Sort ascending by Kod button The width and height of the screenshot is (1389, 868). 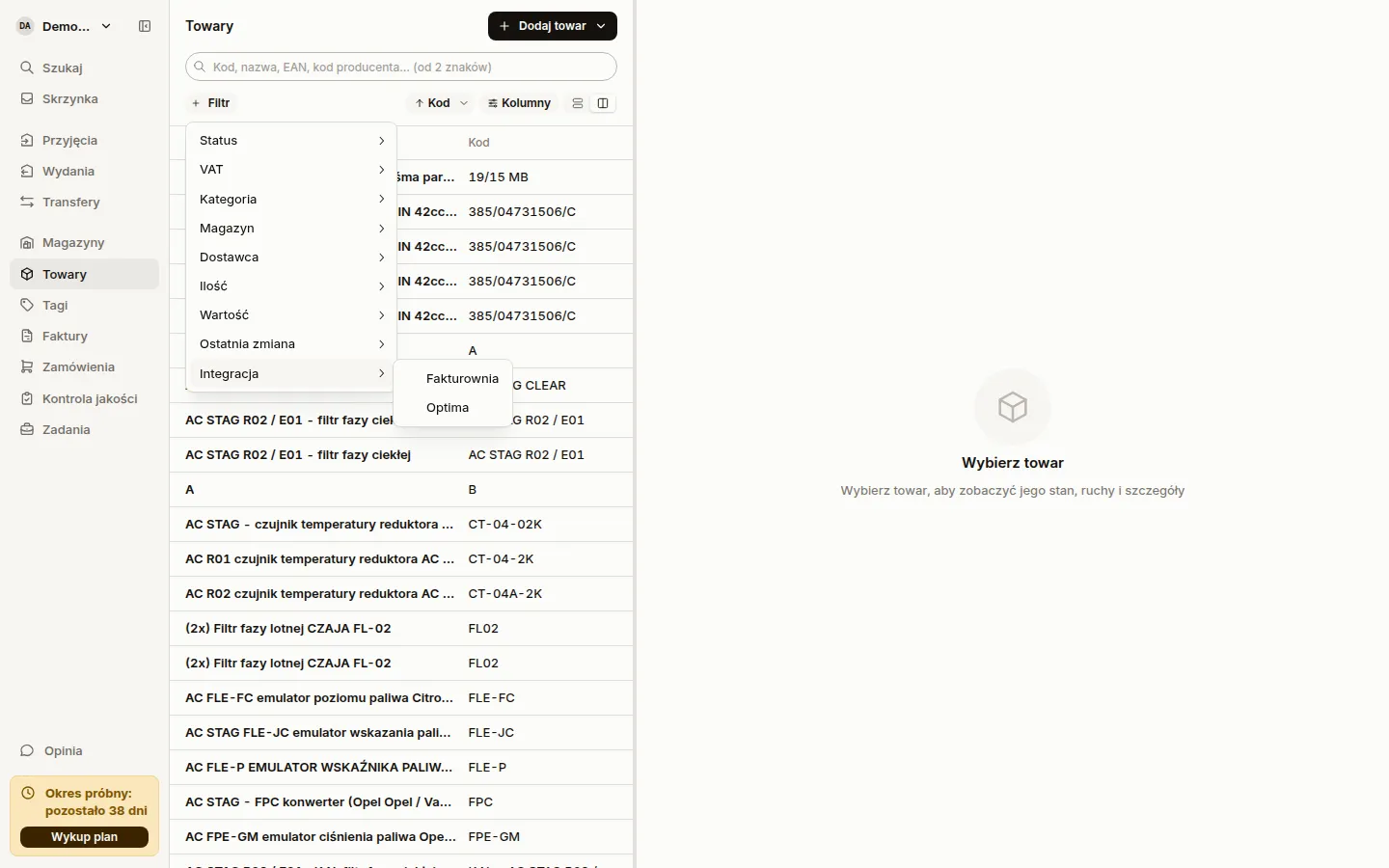click(432, 103)
